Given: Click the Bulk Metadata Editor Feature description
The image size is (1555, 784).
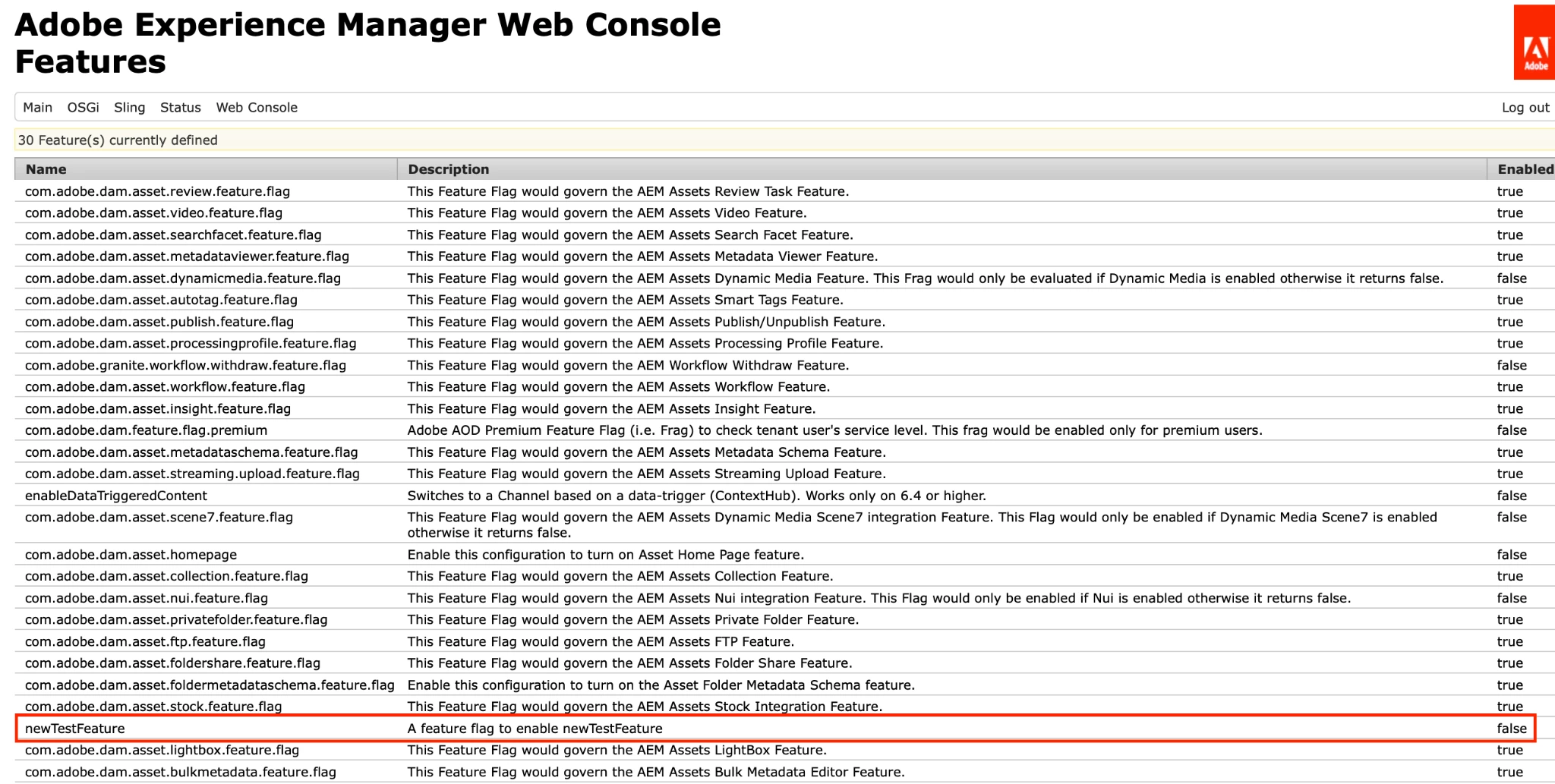Looking at the screenshot, I should tap(656, 772).
